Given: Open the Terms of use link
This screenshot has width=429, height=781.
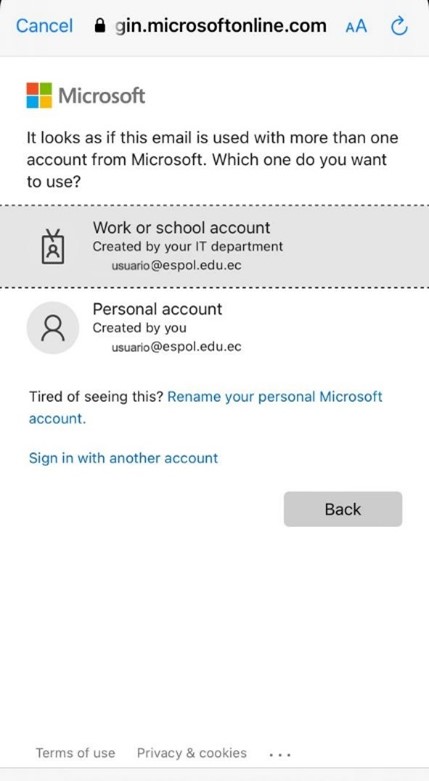Looking at the screenshot, I should 75,753.
